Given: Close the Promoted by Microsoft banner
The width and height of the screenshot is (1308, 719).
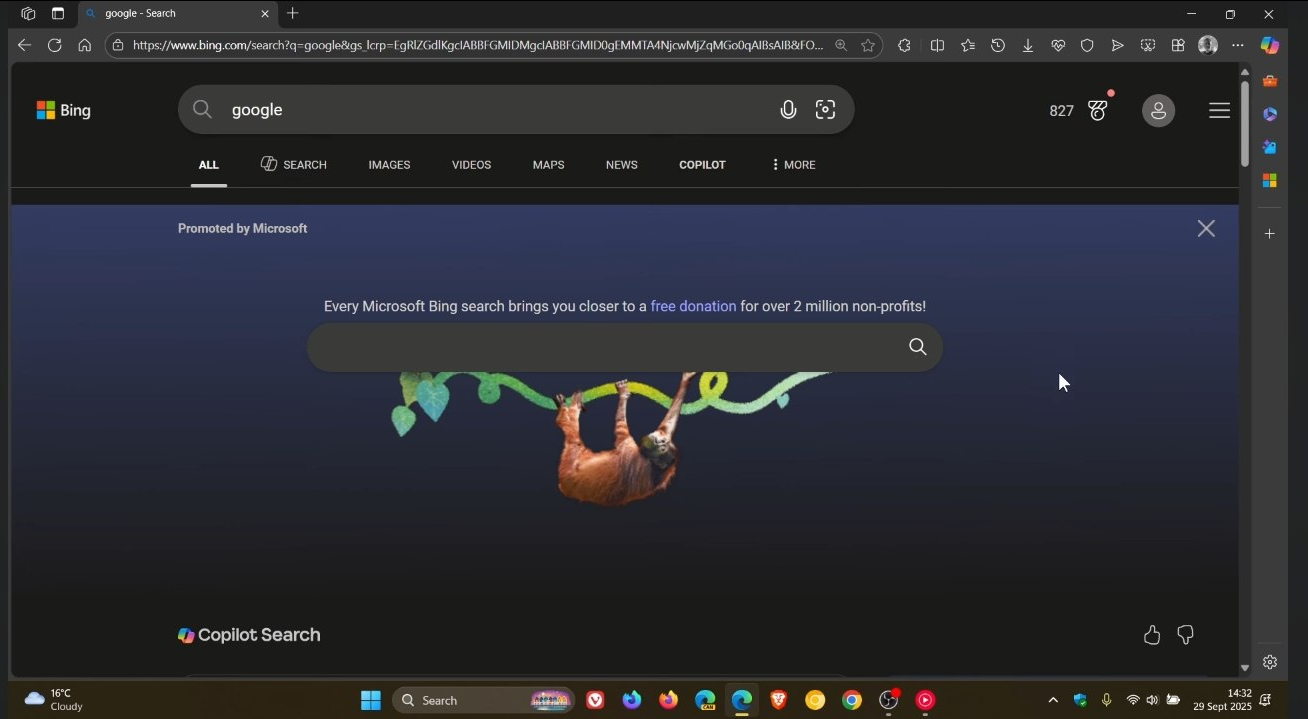Looking at the screenshot, I should pos(1206,228).
